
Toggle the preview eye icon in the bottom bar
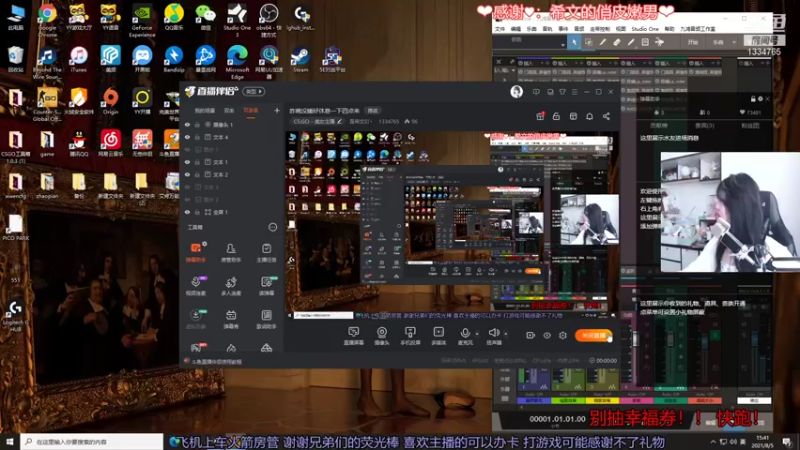(546, 335)
